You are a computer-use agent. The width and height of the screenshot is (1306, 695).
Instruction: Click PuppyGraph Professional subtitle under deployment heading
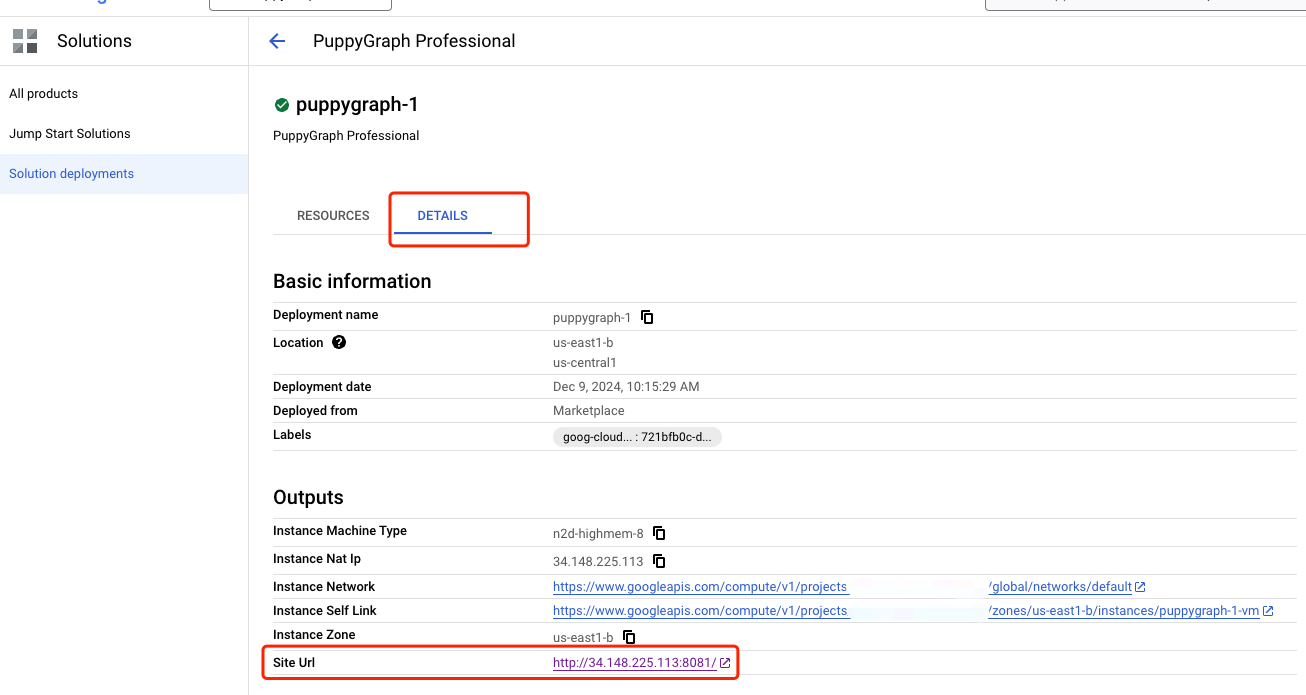(346, 136)
